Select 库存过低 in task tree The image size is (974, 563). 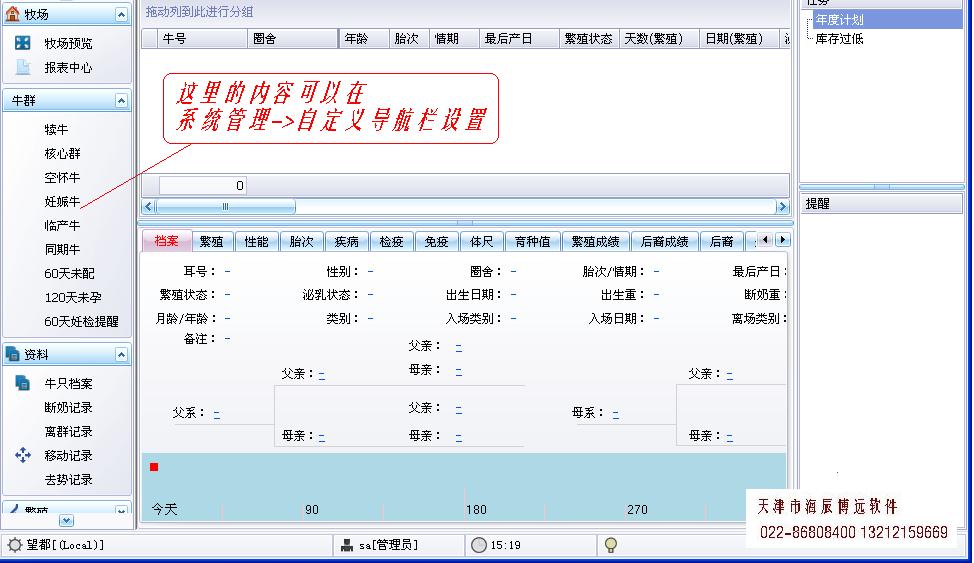point(840,39)
